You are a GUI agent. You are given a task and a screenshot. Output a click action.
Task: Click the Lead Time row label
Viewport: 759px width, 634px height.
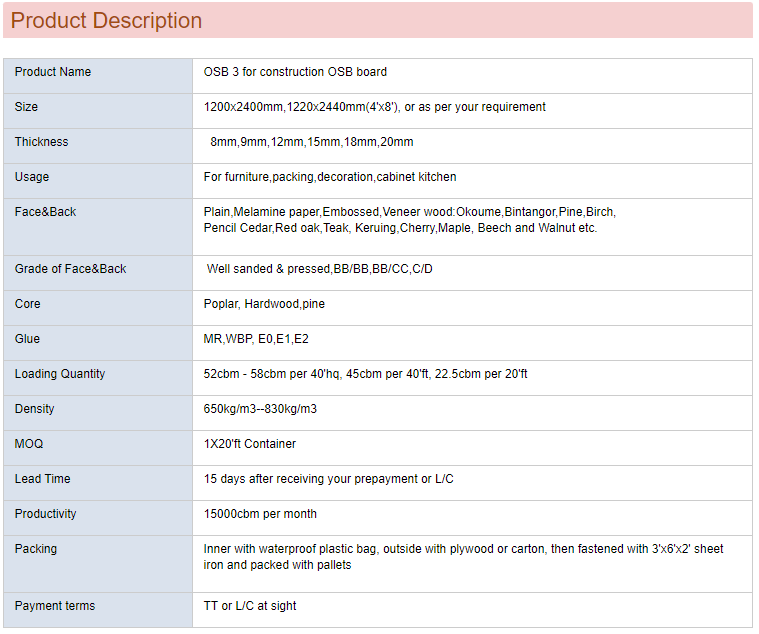(43, 479)
